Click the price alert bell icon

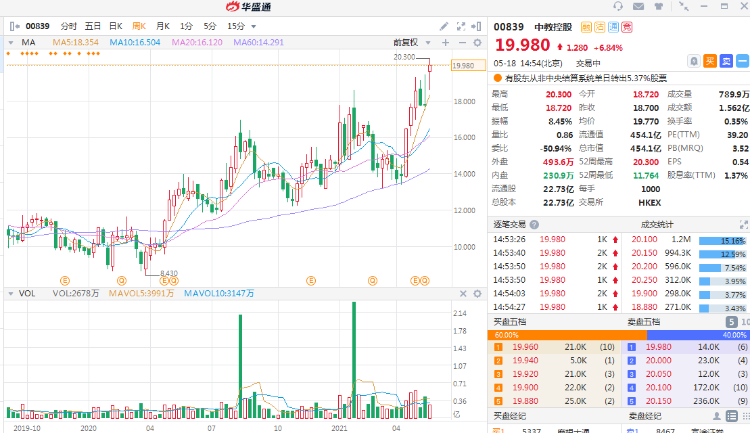coord(694,61)
